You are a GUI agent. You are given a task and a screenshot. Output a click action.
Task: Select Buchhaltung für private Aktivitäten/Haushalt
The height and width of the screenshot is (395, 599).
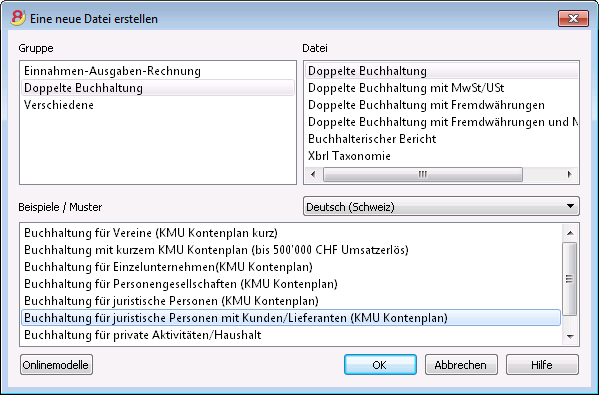click(x=142, y=335)
